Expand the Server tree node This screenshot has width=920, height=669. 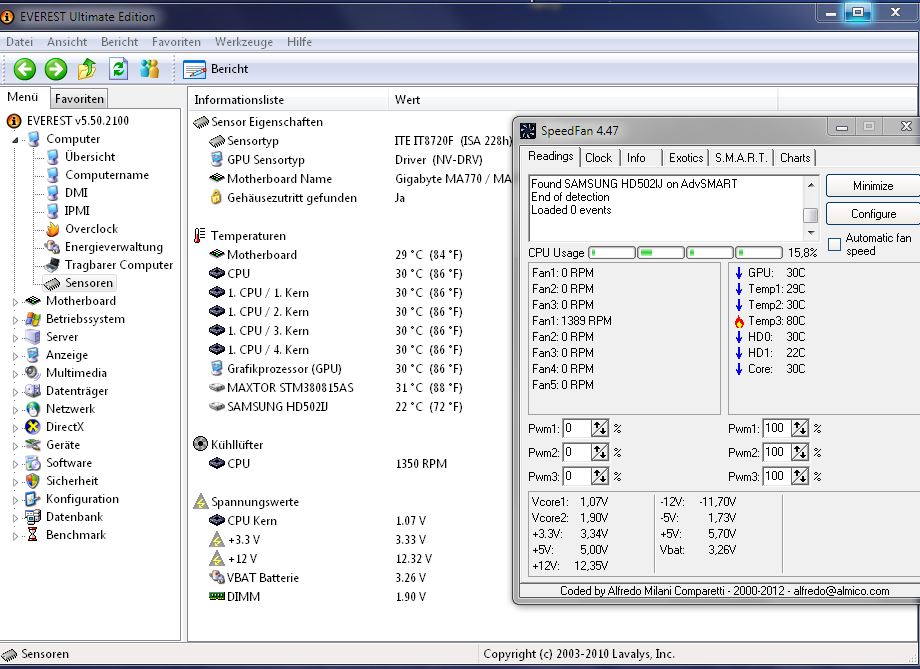pos(15,338)
